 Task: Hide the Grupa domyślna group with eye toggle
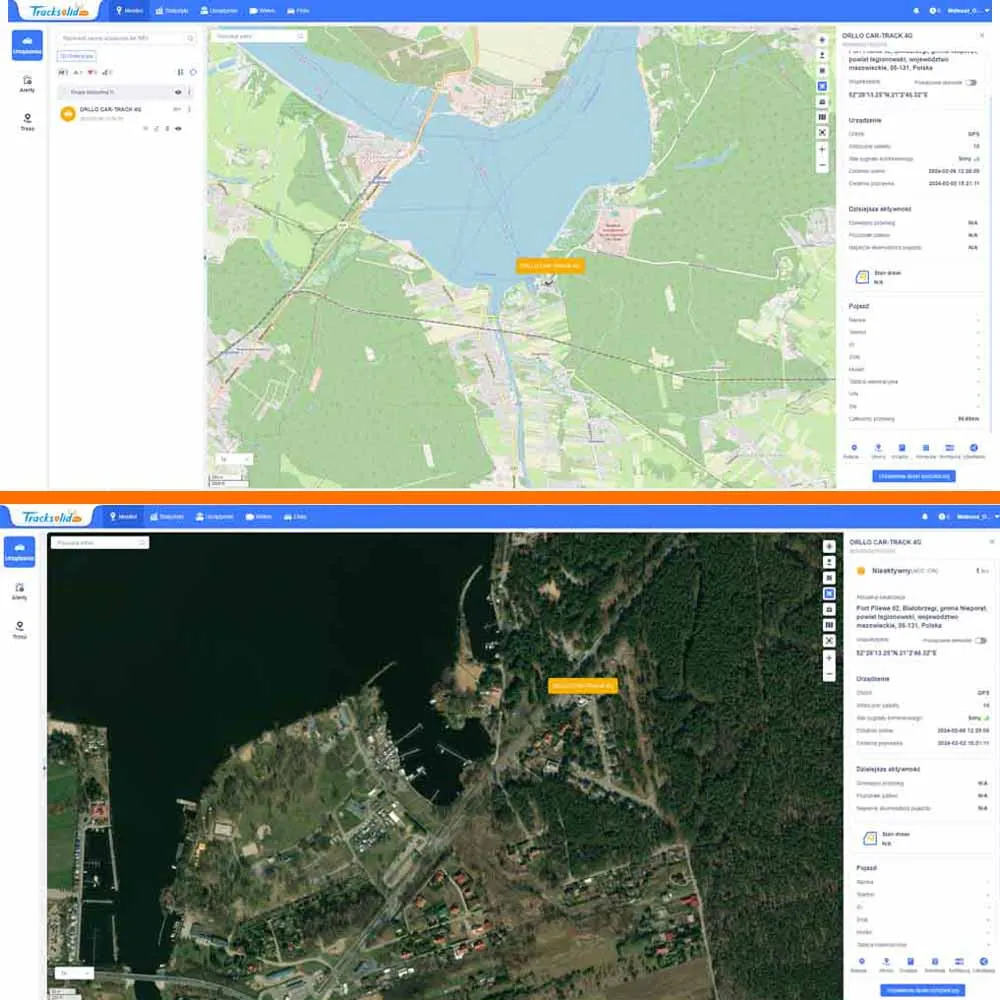click(178, 92)
